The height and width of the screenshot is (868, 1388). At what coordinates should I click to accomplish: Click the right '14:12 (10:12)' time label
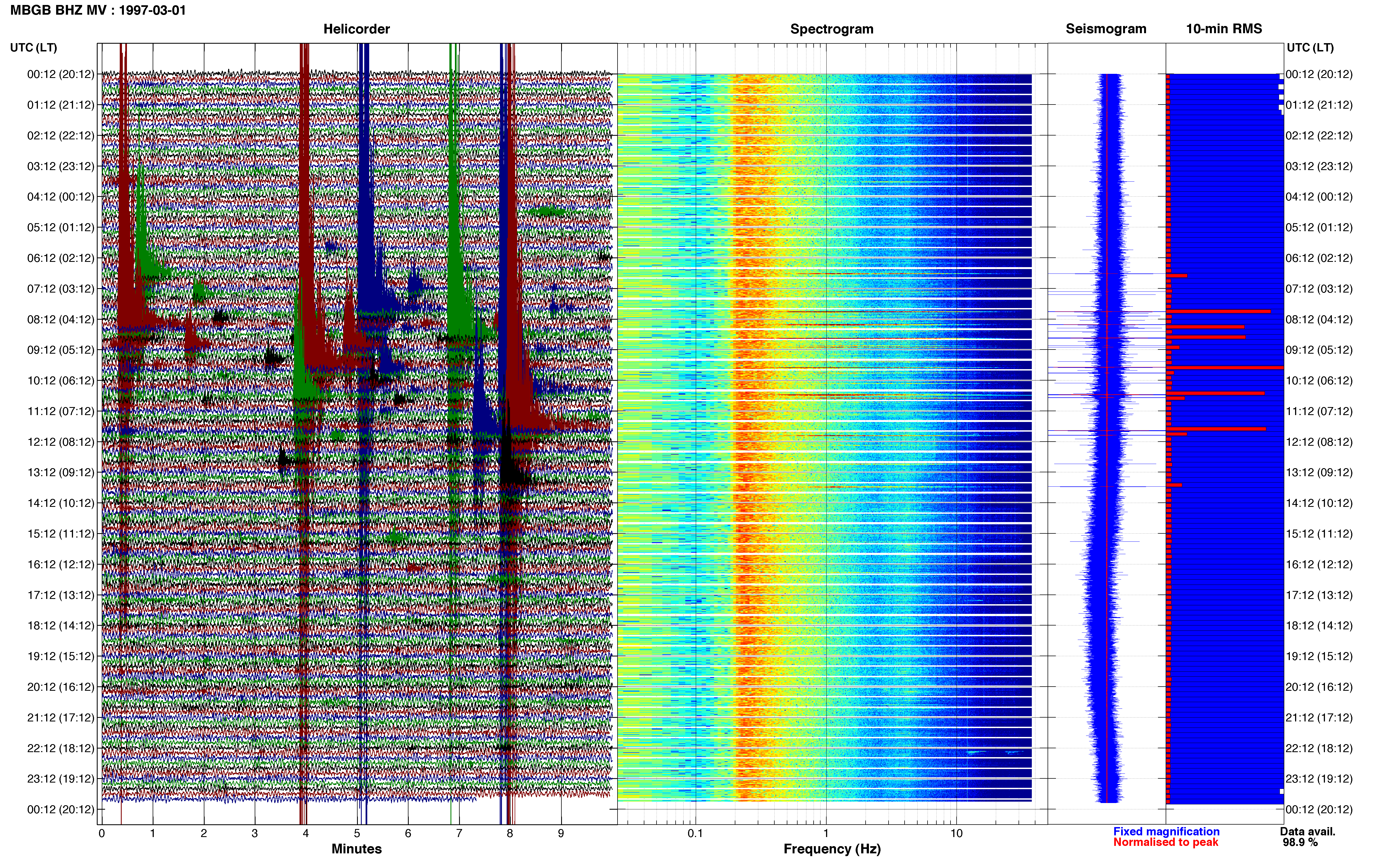(x=1319, y=504)
